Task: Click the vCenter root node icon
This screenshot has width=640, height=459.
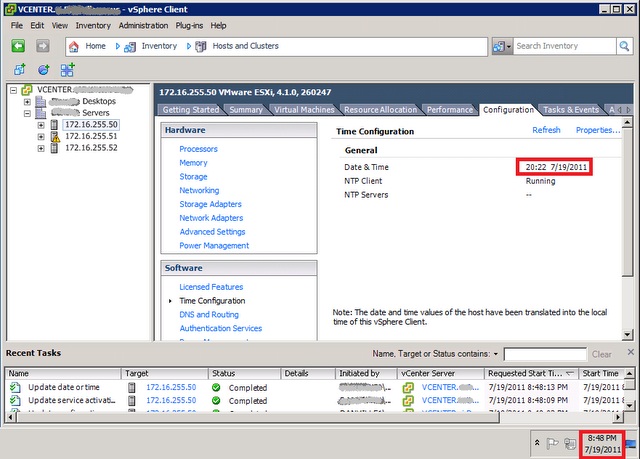Action: point(27,90)
